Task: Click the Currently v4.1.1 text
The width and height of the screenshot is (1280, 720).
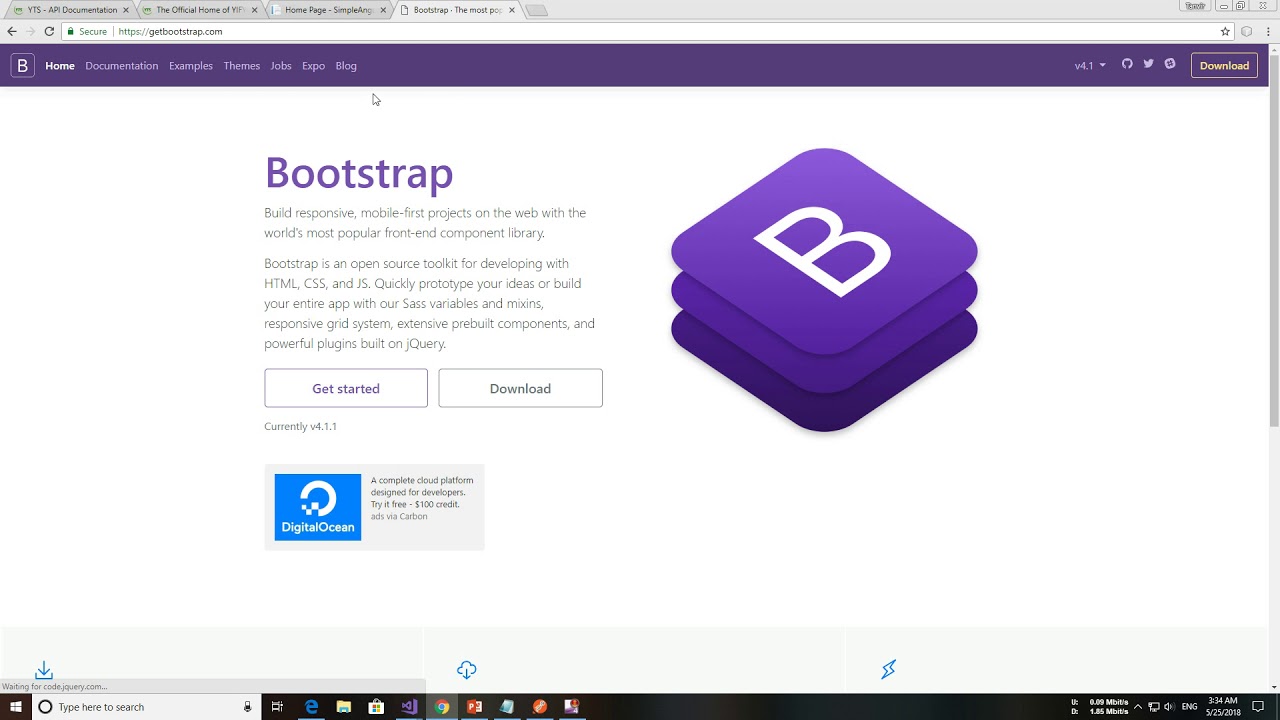Action: pos(300,426)
